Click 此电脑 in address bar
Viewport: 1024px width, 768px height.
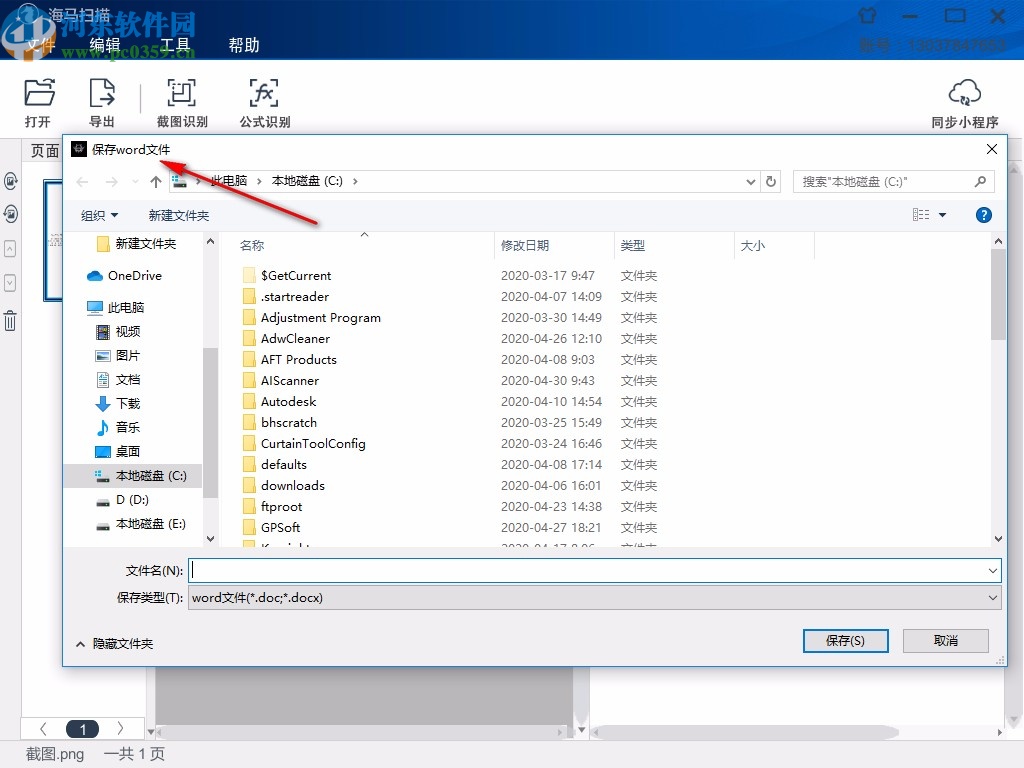tap(229, 181)
